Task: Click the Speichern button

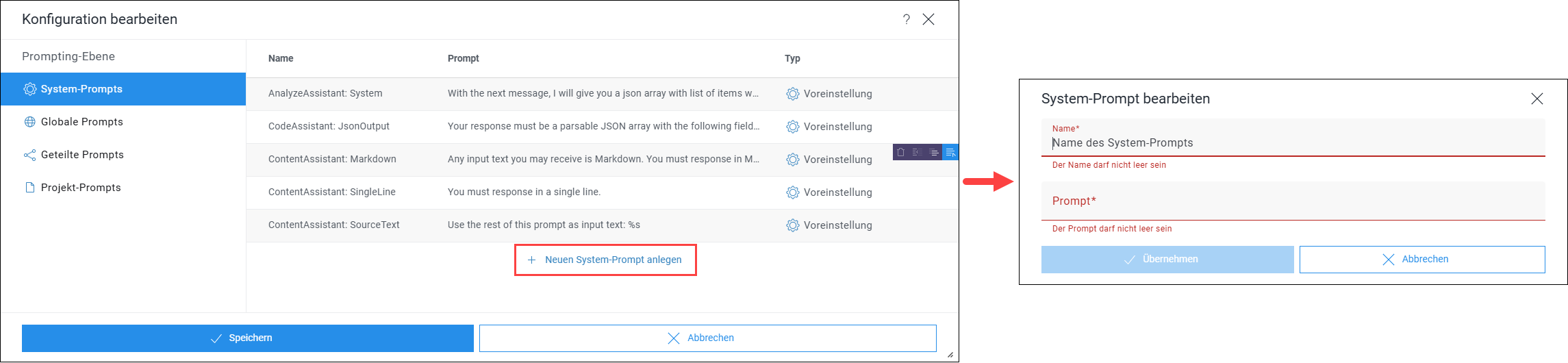Action: 248,338
